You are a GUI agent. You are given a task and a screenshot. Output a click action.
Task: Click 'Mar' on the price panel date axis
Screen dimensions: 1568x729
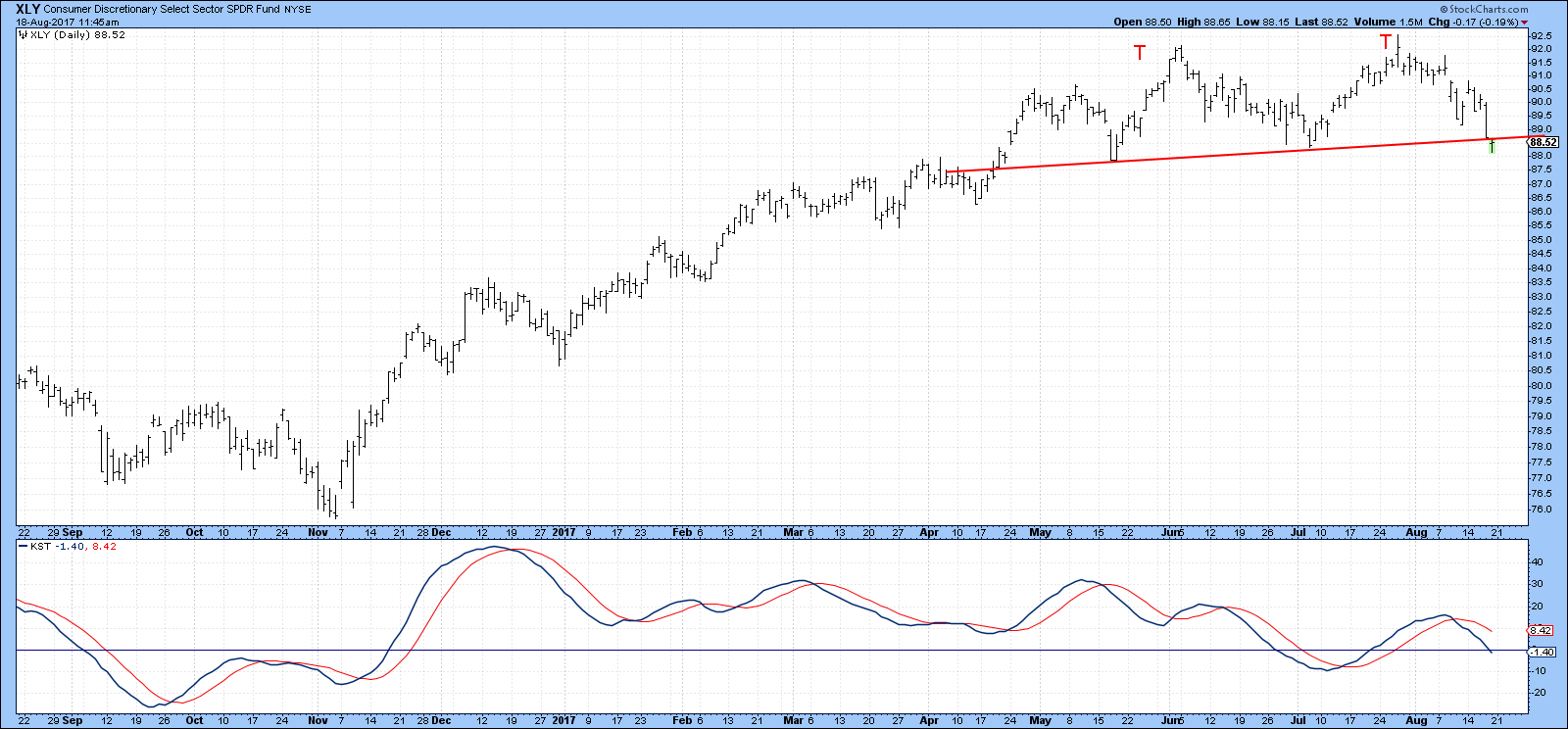tap(794, 533)
